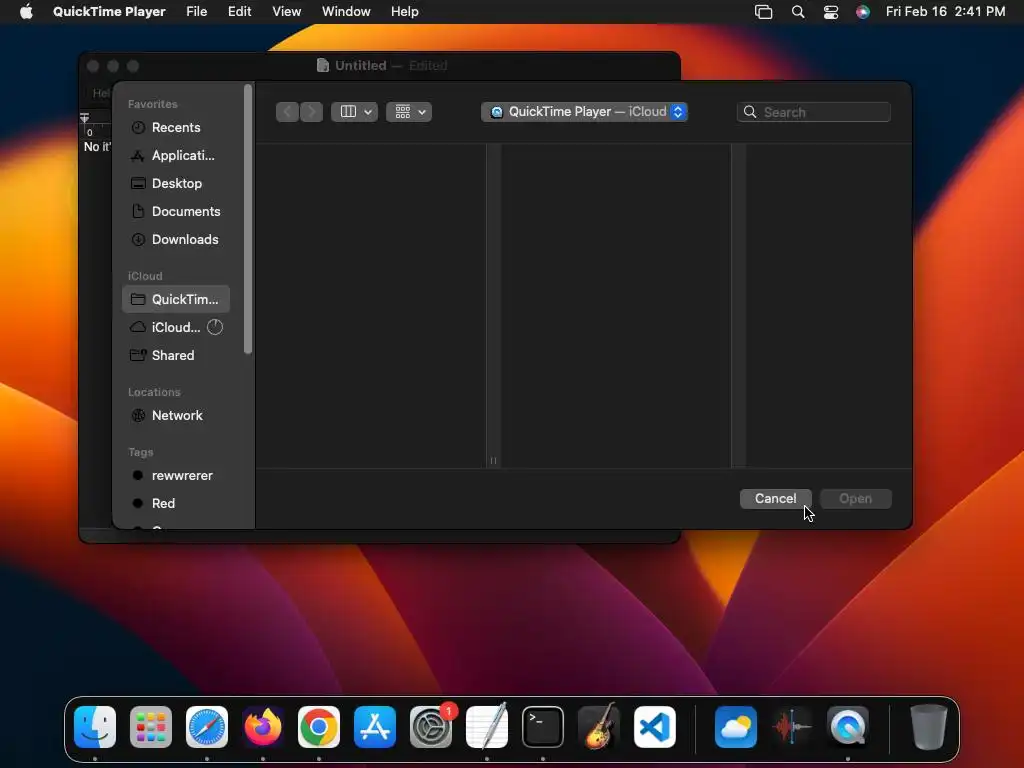Open Network location in the sidebar
Viewport: 1024px width, 768px height.
point(176,415)
